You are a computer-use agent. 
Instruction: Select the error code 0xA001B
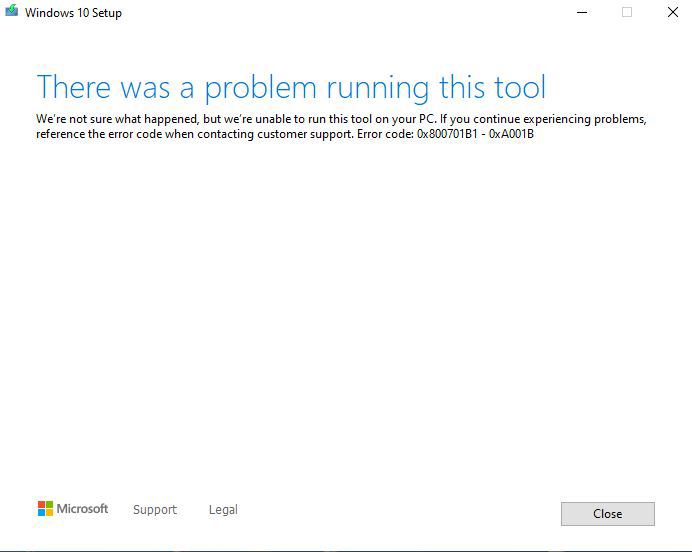[x=511, y=134]
